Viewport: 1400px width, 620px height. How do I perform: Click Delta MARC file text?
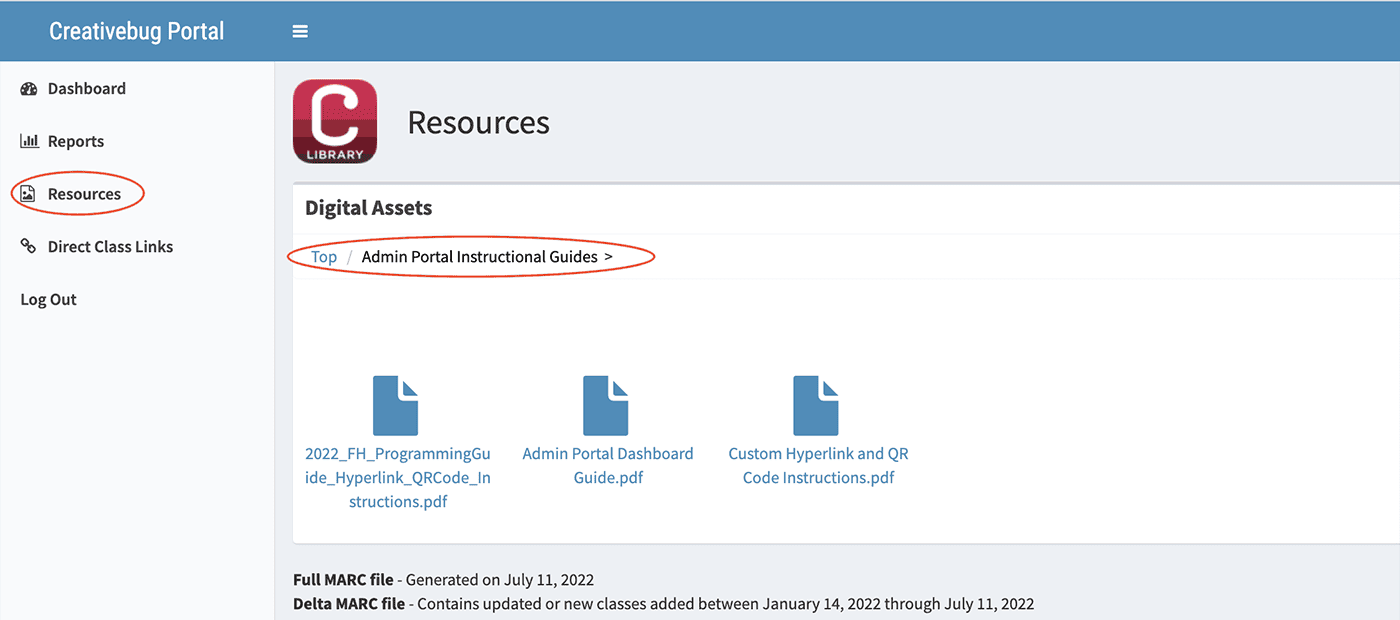349,604
